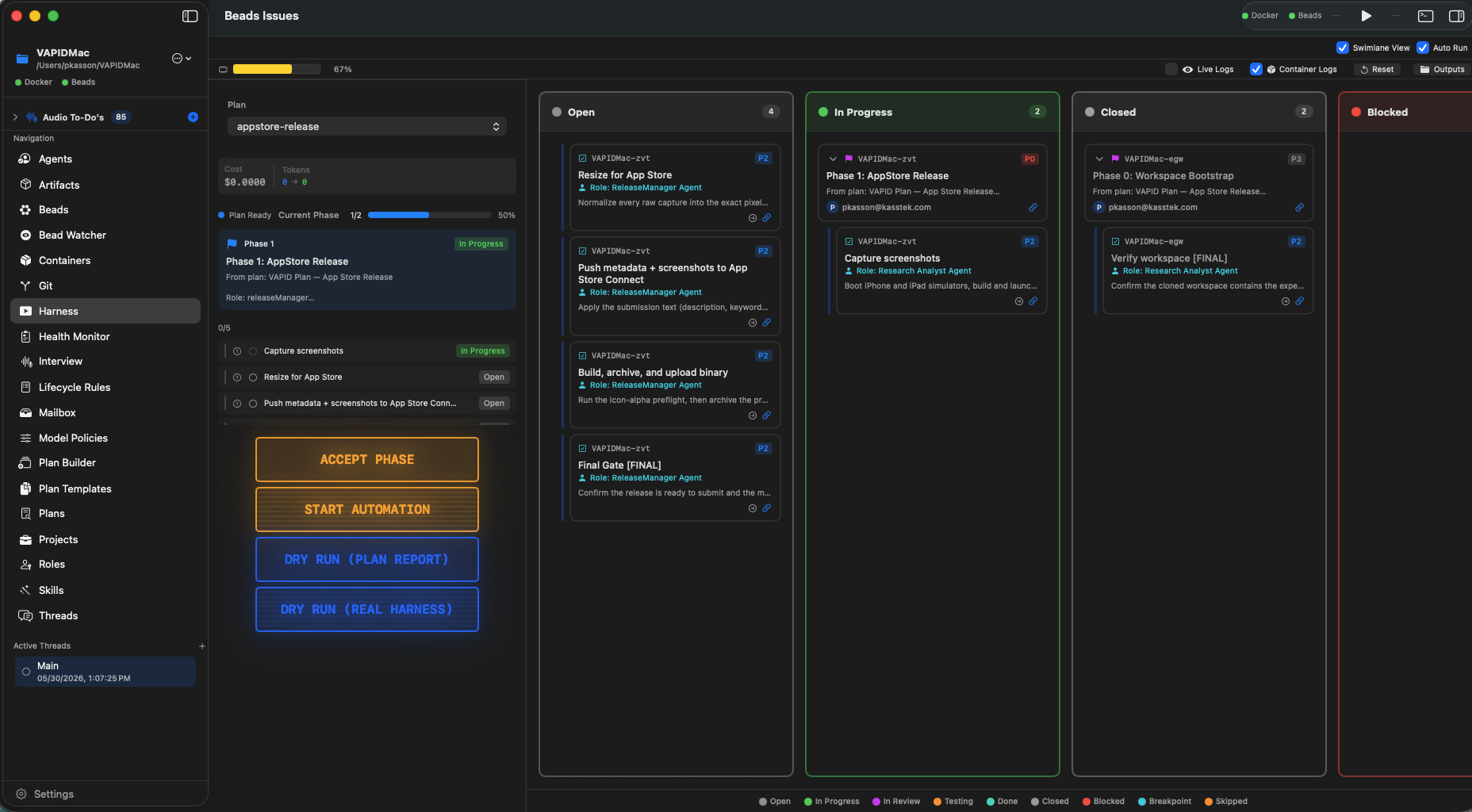Open the link icon on Resize for App Store card
Image resolution: width=1472 pixels, height=812 pixels.
tap(766, 218)
